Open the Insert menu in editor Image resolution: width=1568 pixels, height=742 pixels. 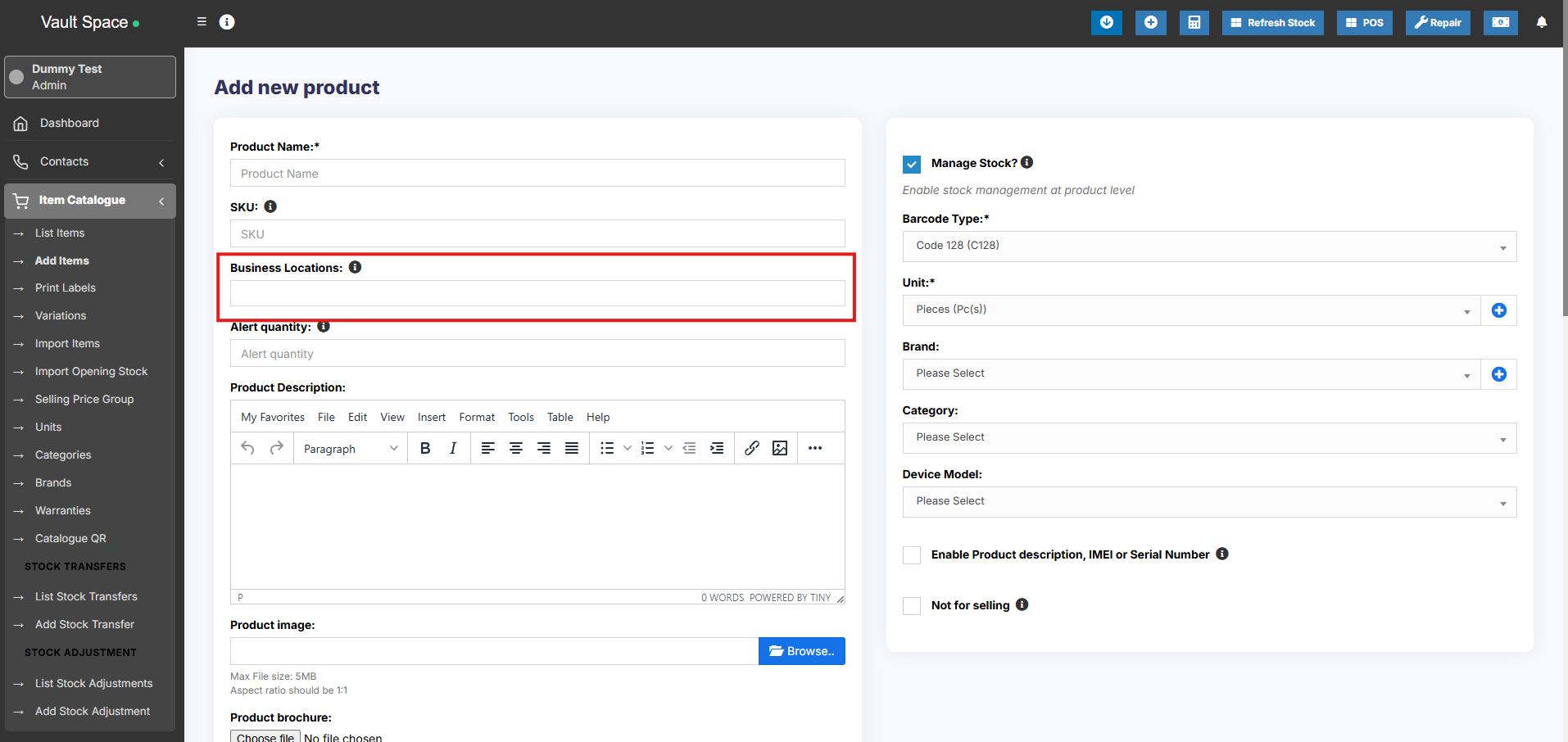coord(431,417)
